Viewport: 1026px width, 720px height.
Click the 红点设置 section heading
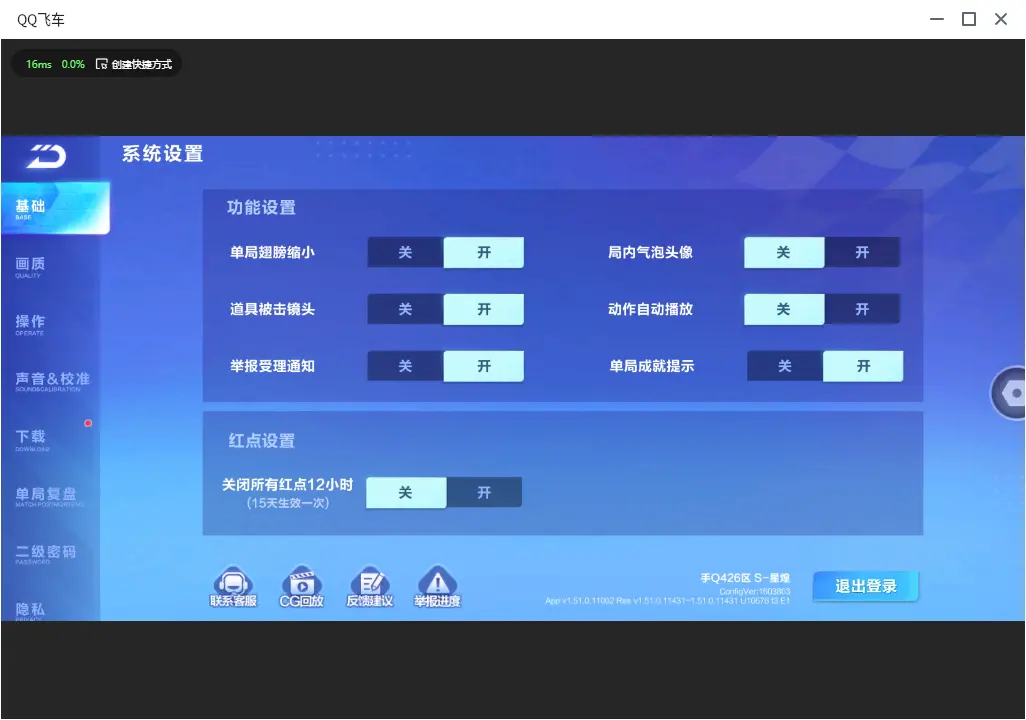click(262, 441)
